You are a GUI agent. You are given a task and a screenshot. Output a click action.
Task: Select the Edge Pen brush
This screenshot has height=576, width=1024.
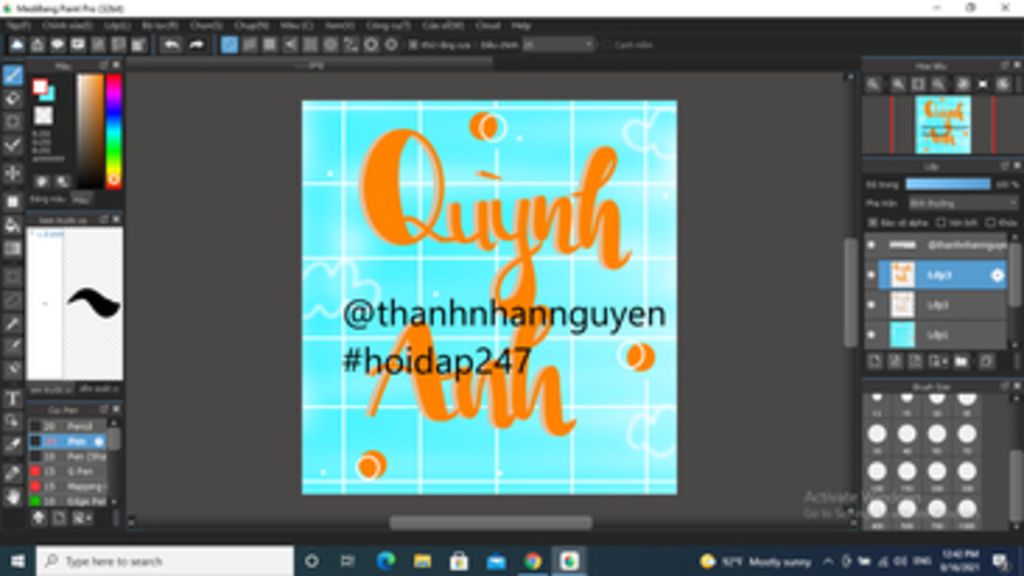[68, 501]
